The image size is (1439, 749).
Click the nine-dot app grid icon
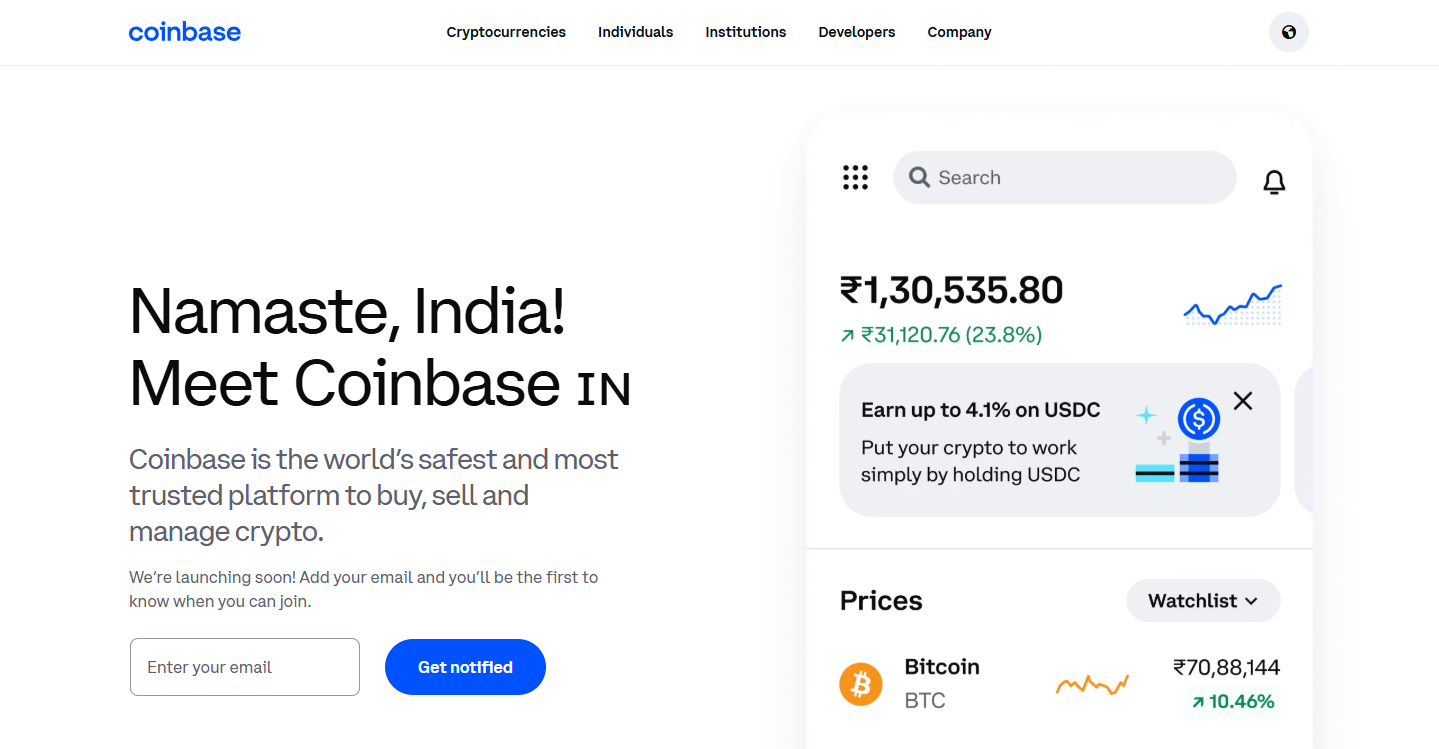click(856, 177)
